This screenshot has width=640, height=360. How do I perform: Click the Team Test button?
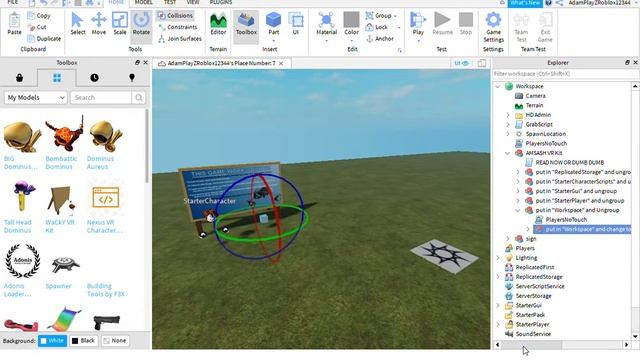click(x=521, y=27)
